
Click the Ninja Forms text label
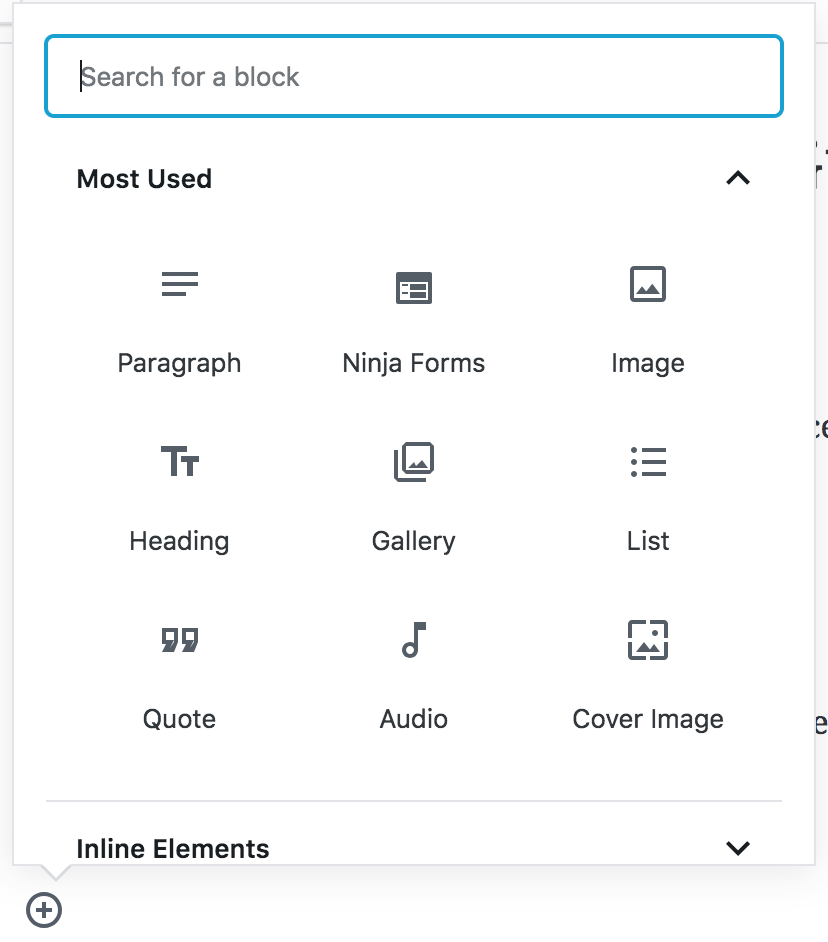tap(413, 363)
